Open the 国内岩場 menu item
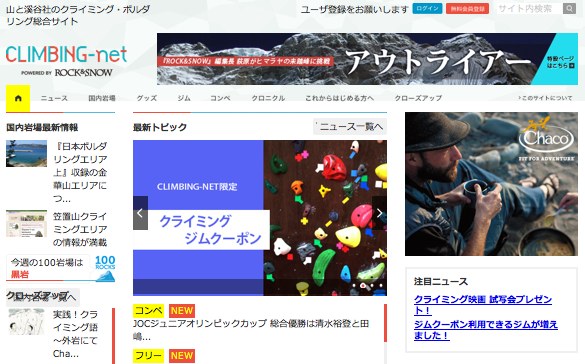Image resolution: width=585 pixels, height=364 pixels. pos(101,98)
